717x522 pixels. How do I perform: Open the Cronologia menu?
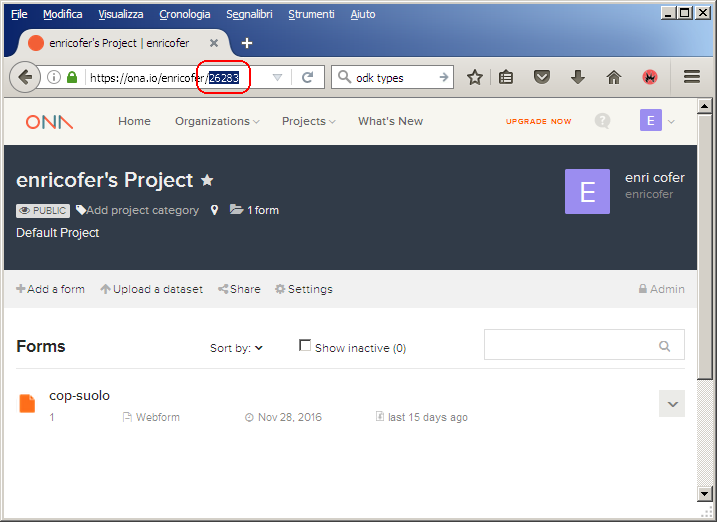pos(185,14)
